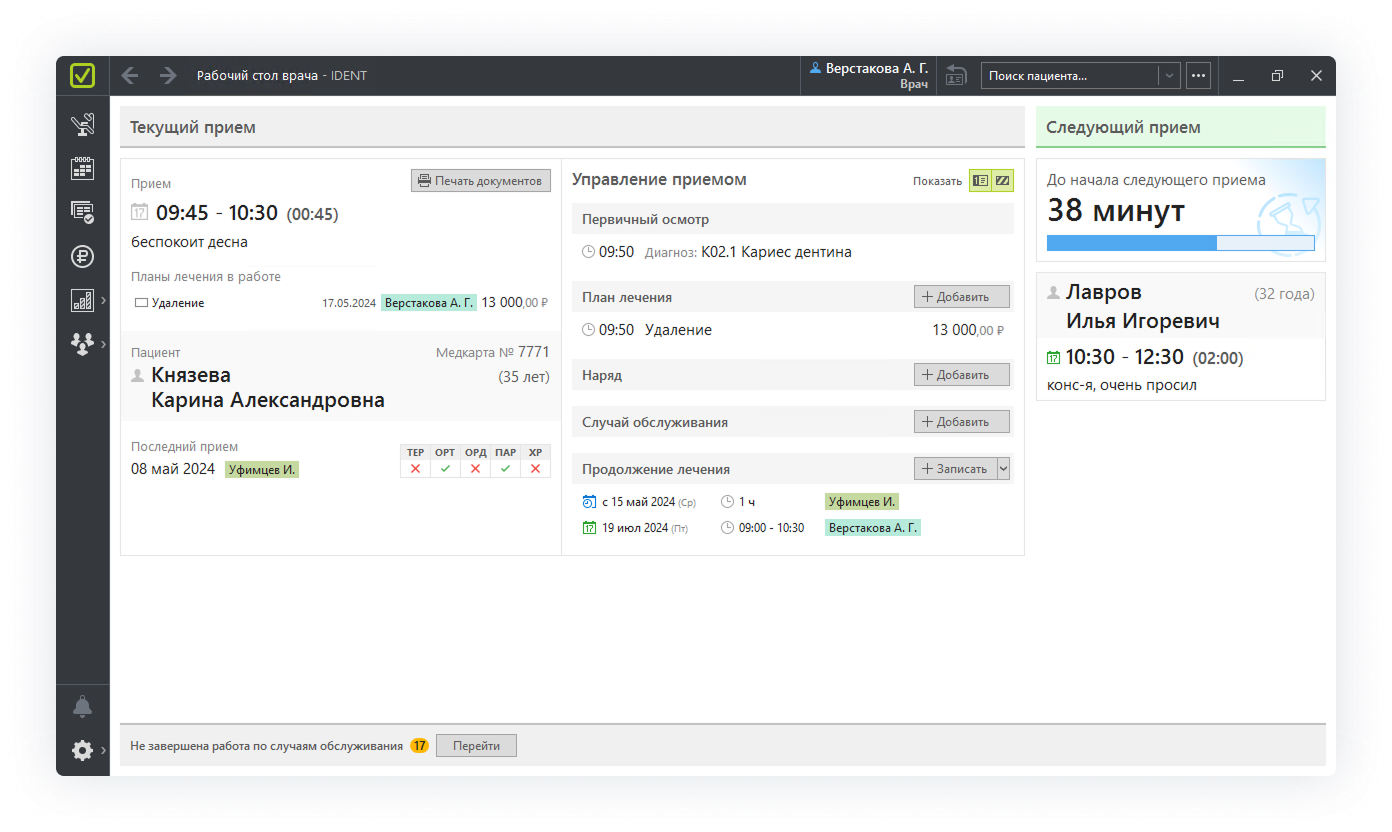The height and width of the screenshot is (832, 1392).
Task: Open the schedule calendar sidebar icon
Action: (x=82, y=168)
